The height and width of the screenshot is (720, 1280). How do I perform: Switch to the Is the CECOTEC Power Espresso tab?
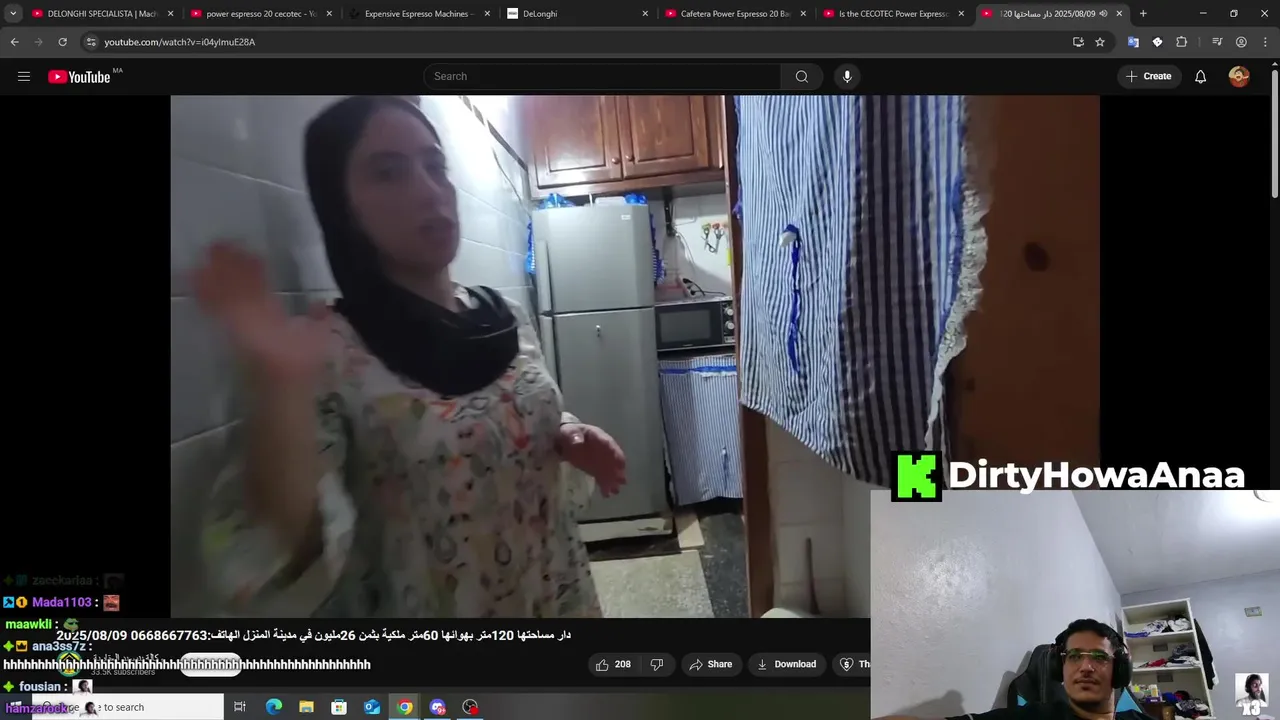[x=894, y=14]
